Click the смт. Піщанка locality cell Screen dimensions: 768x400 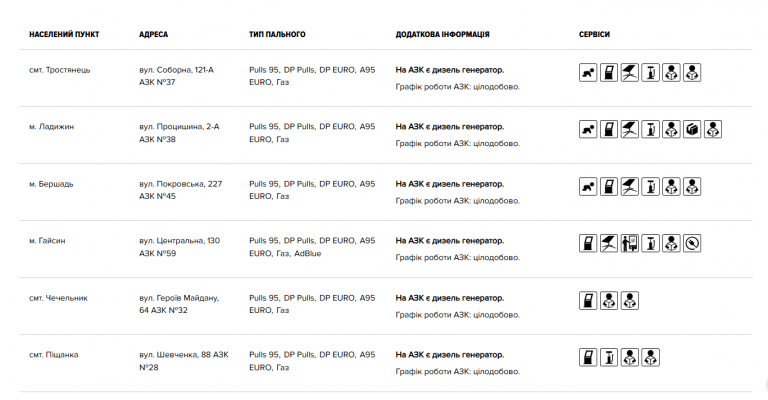53,355
